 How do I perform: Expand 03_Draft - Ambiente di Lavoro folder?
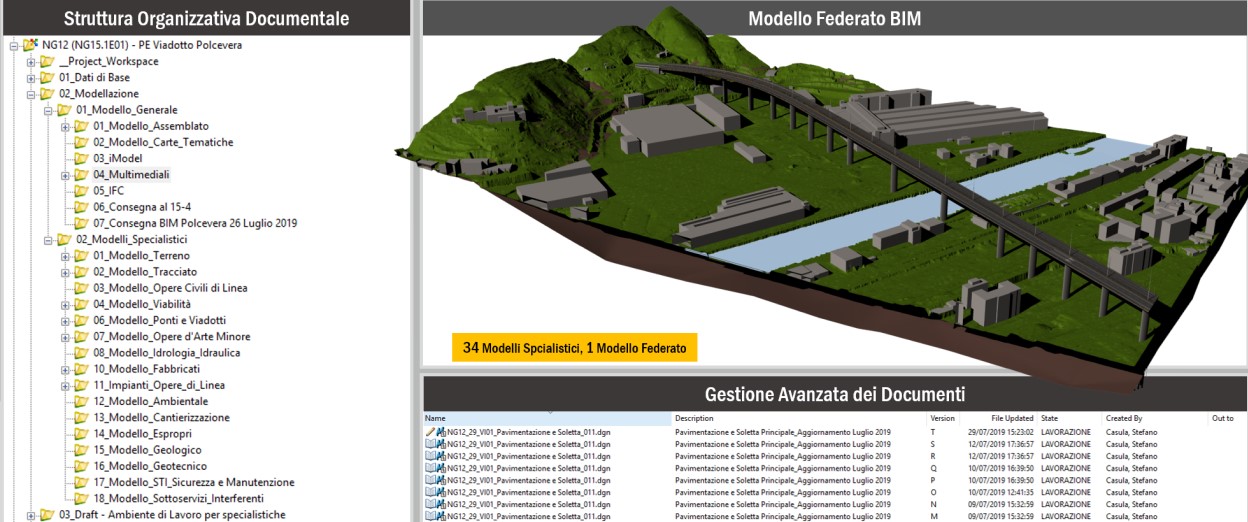coord(31,515)
